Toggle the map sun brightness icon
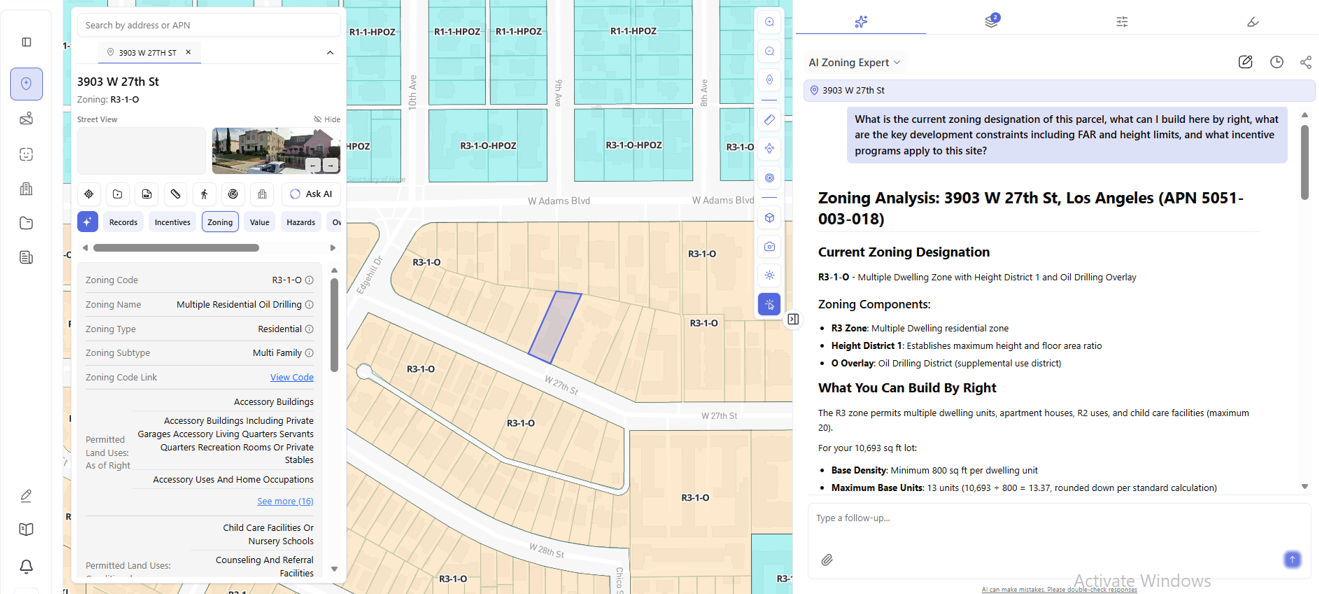Viewport: 1319px width, 594px height. click(769, 275)
